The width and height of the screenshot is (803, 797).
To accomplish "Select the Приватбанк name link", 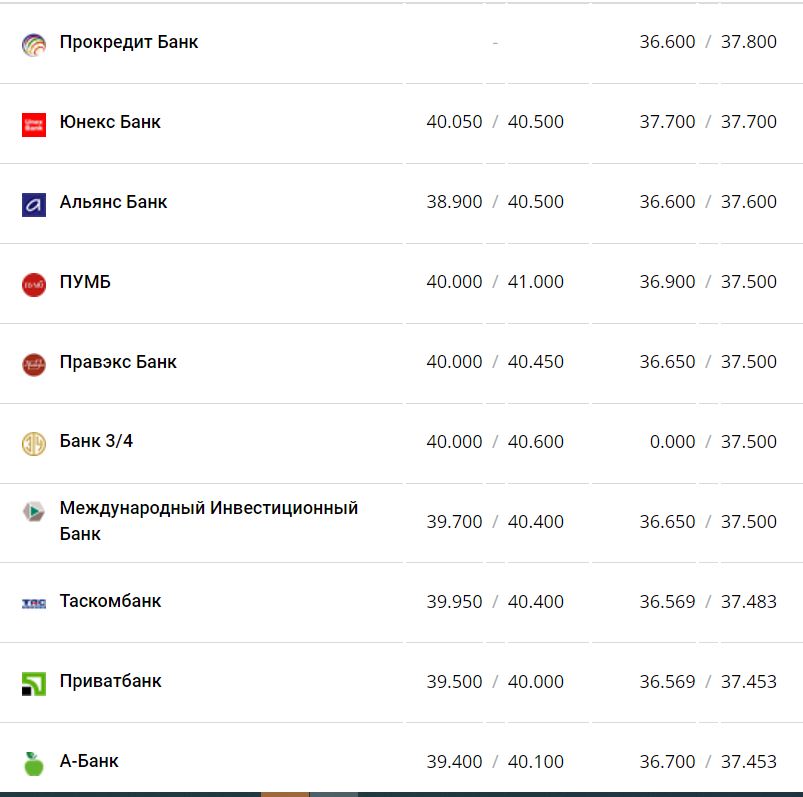I will (110, 681).
